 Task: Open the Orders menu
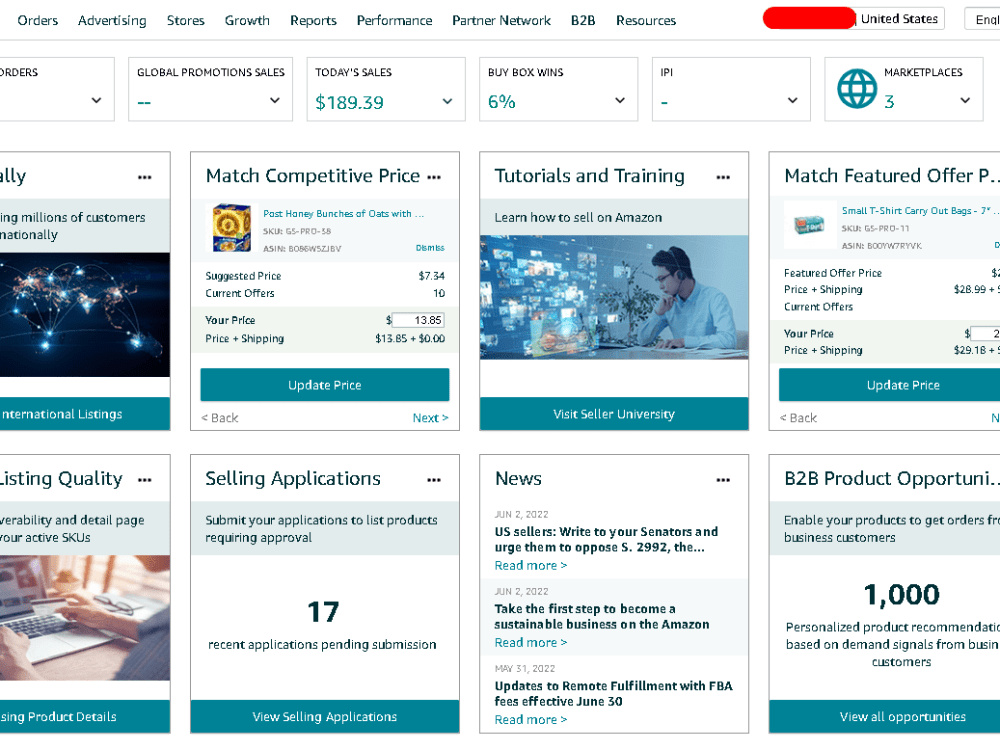pyautogui.click(x=38, y=20)
